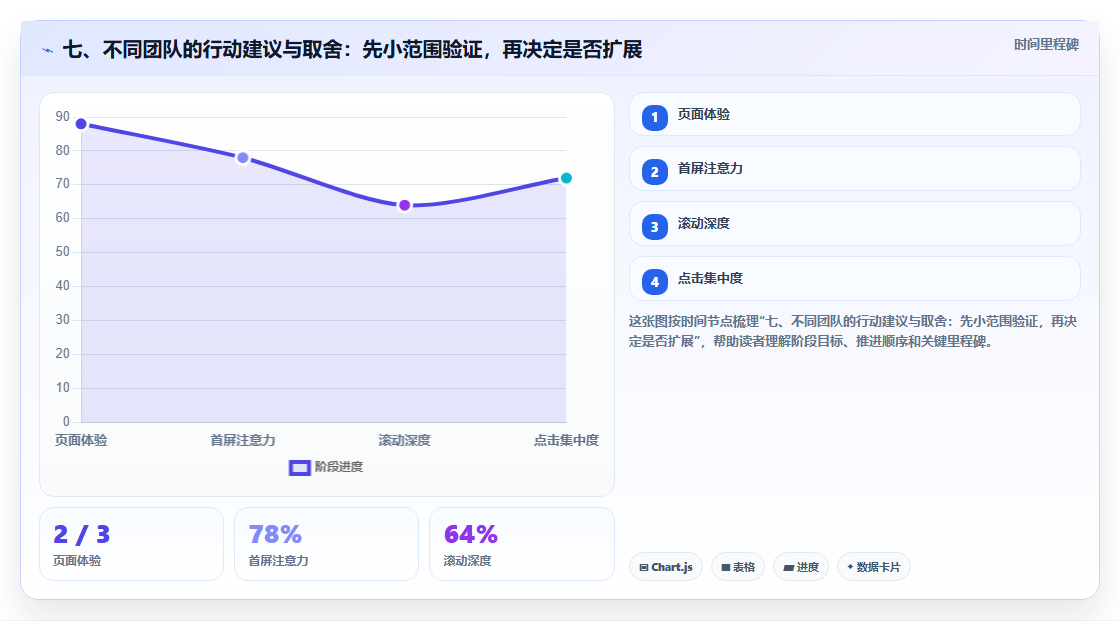This screenshot has width=1120, height=621.
Task: Click the x-axis label 点击集中度
Action: [566, 441]
